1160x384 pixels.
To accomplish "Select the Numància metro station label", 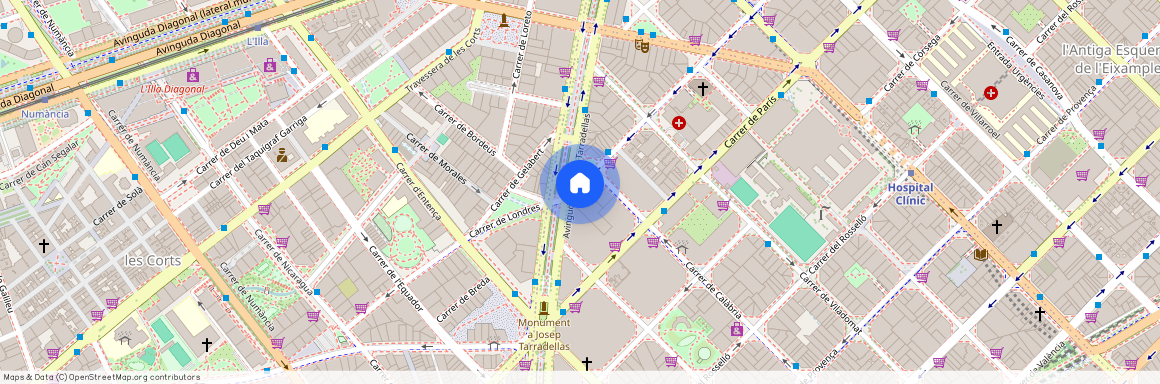I will point(45,114).
